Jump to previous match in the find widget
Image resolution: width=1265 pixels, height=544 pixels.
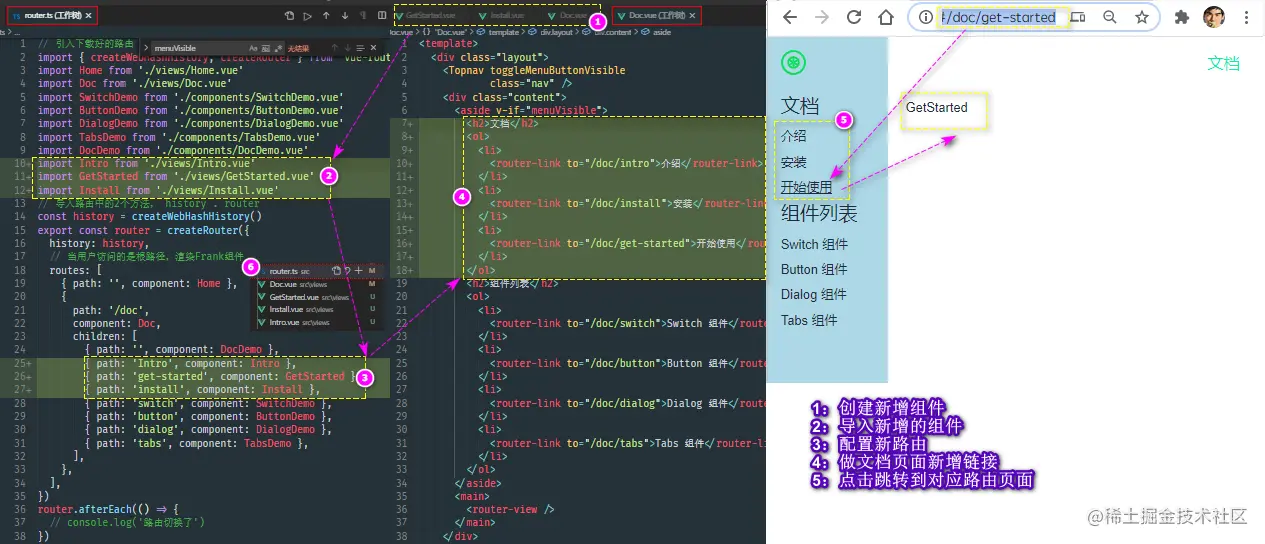(x=335, y=48)
